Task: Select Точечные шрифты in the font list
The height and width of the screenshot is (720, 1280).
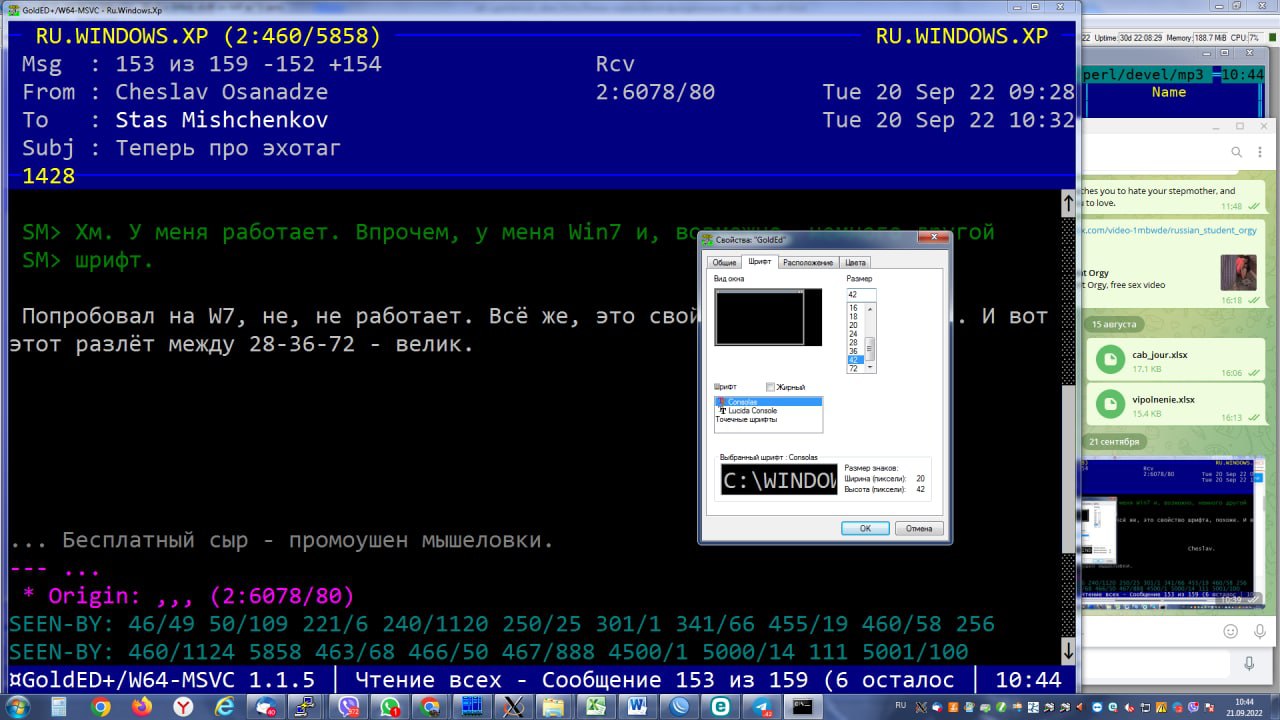Action: [768, 420]
